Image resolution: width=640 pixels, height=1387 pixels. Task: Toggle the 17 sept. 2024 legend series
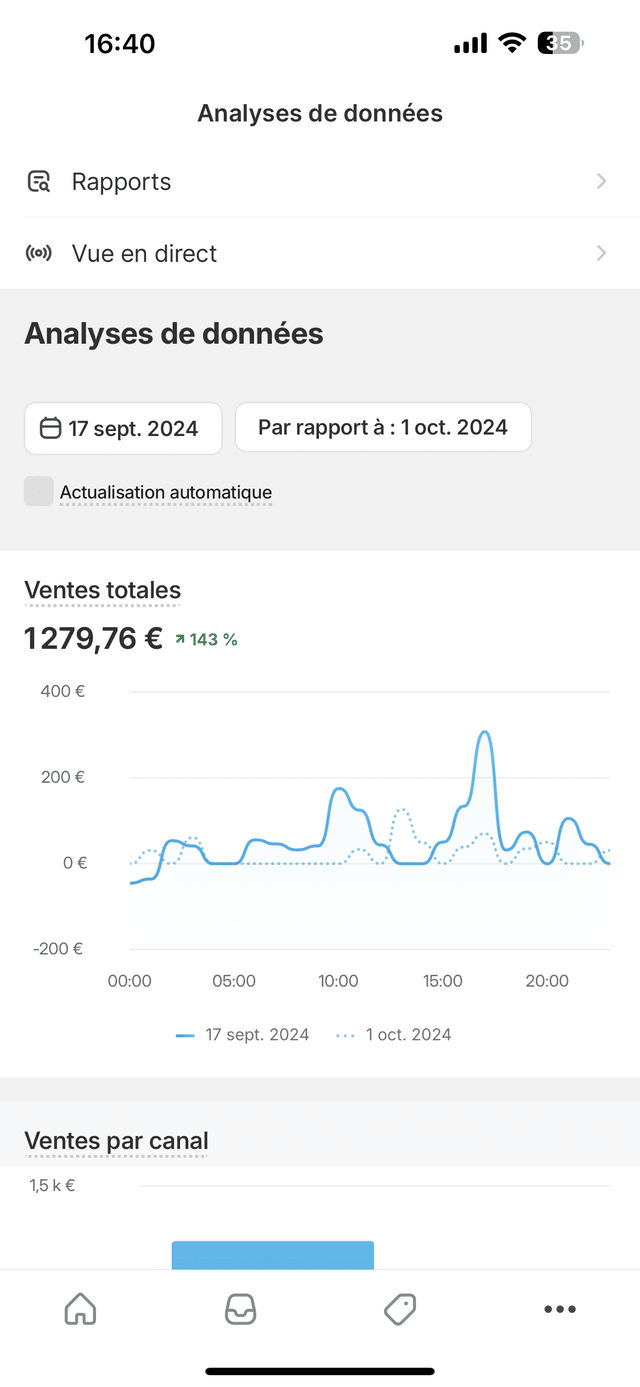coord(242,1035)
